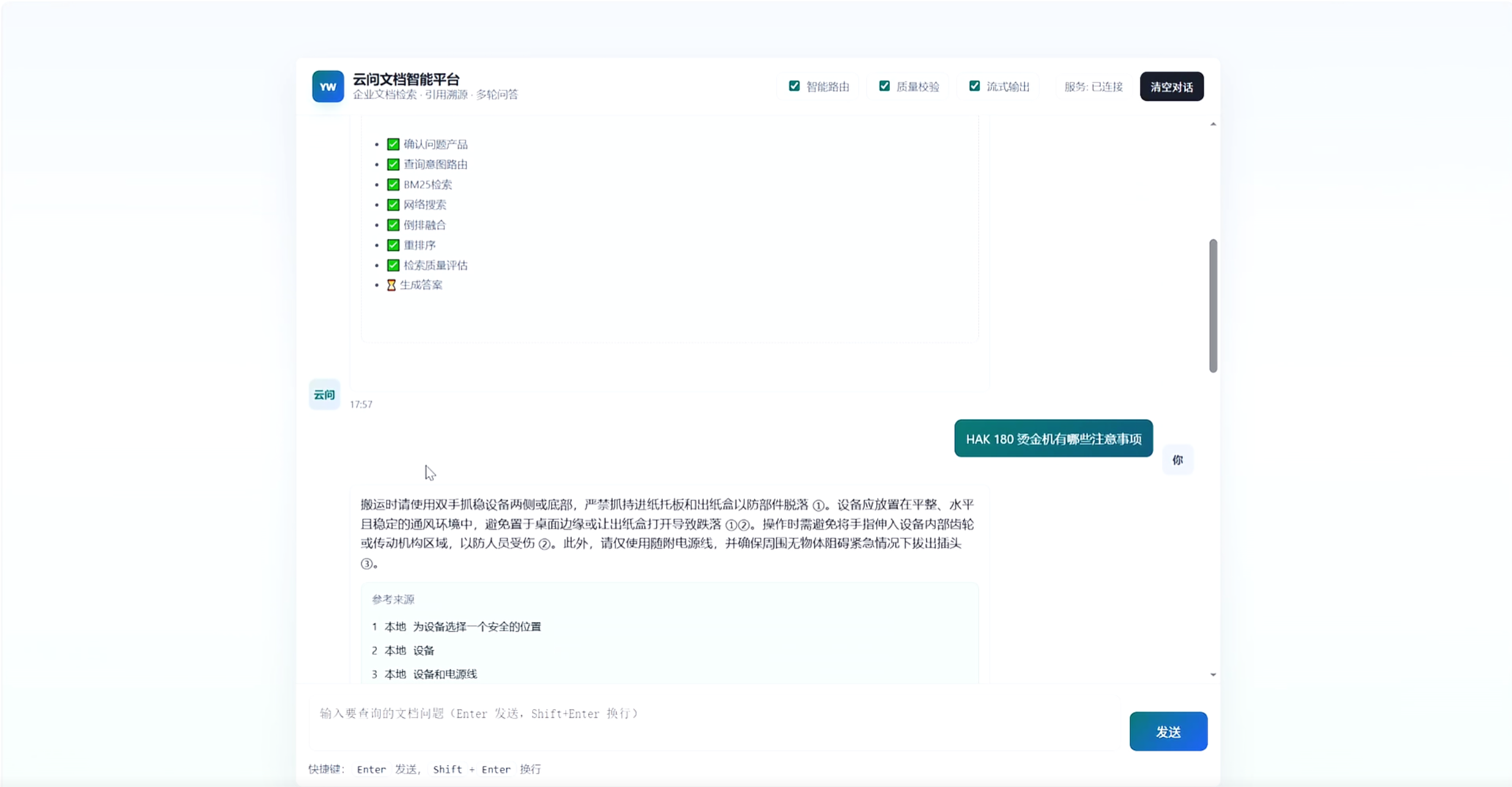This screenshot has width=1512, height=787.
Task: Toggle the 流式输出 checkbox
Action: tap(974, 86)
